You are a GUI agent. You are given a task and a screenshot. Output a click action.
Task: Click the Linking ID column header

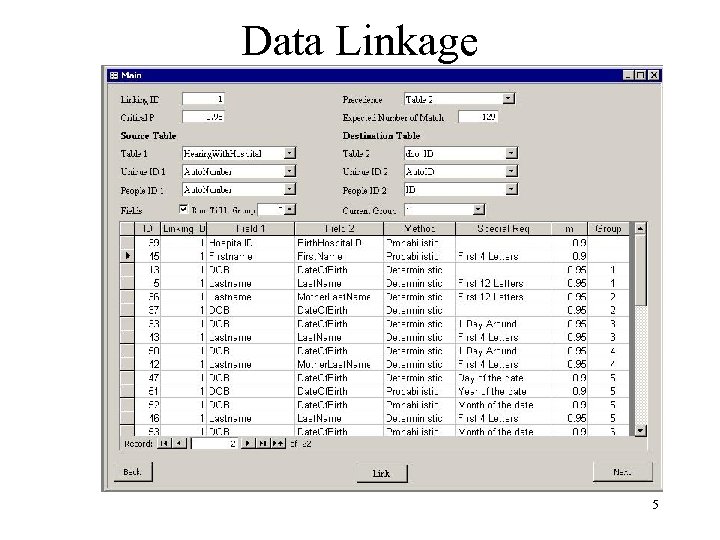coord(183,229)
